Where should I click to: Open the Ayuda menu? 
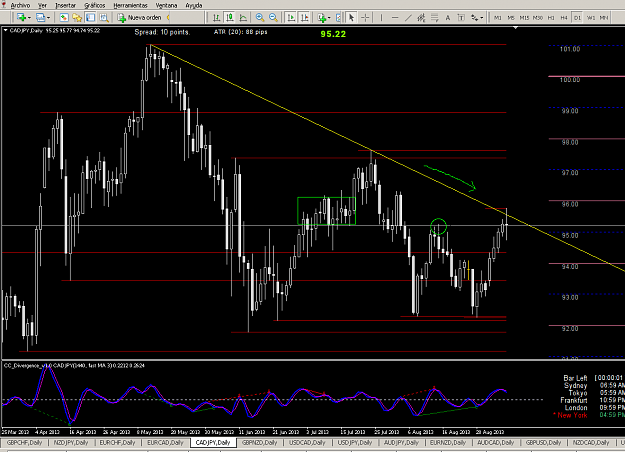pos(194,5)
